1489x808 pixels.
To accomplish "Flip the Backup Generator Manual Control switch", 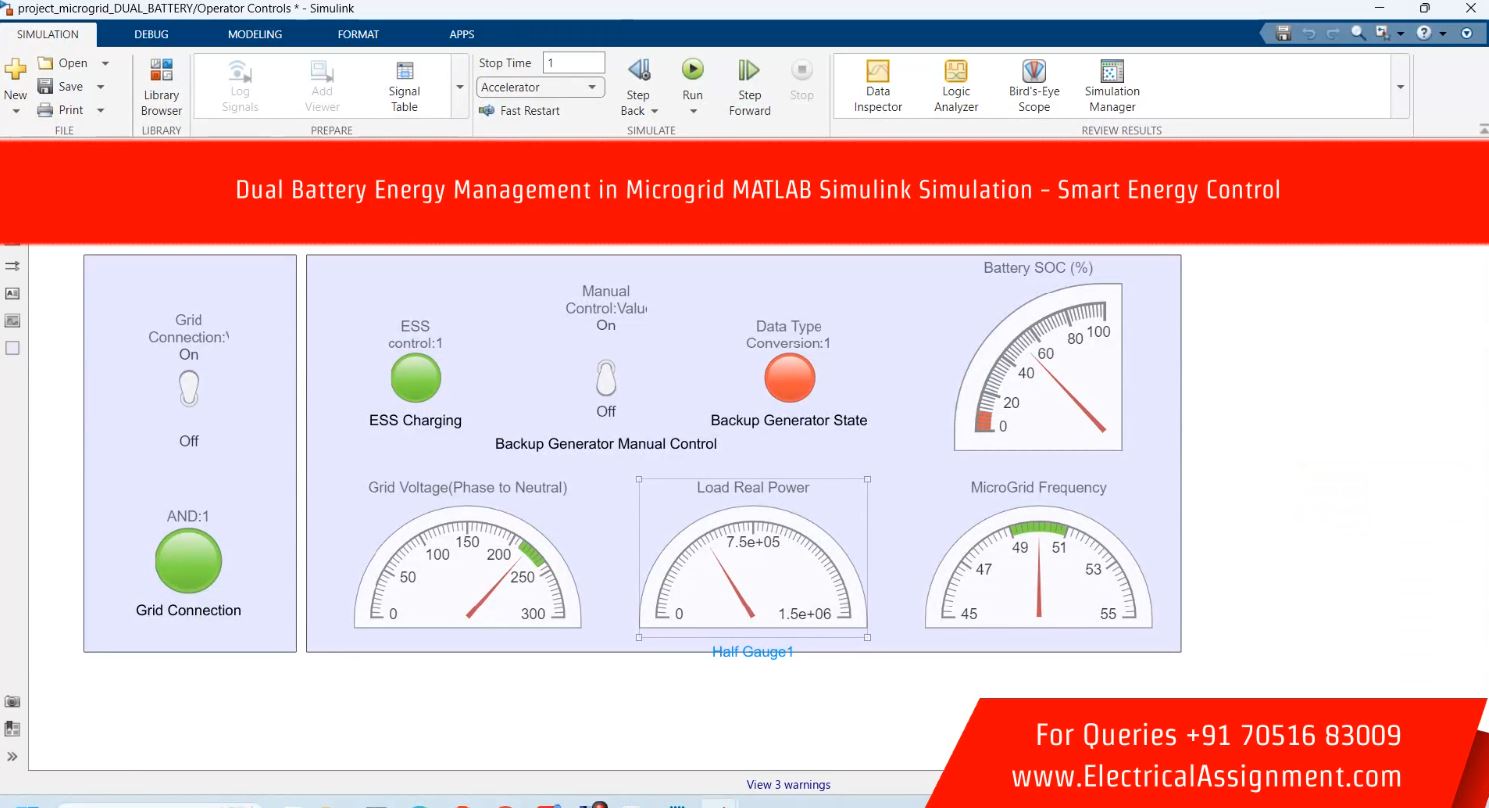I will coord(606,379).
